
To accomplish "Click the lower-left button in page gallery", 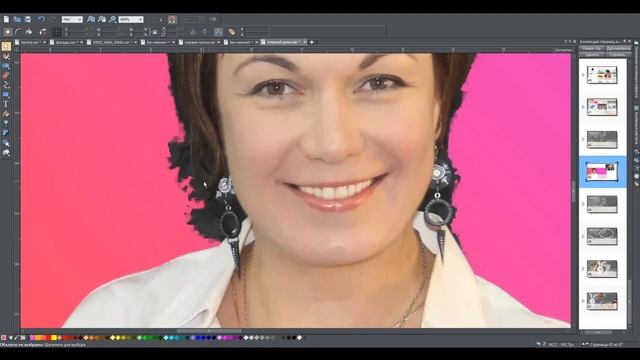I will (591, 54).
